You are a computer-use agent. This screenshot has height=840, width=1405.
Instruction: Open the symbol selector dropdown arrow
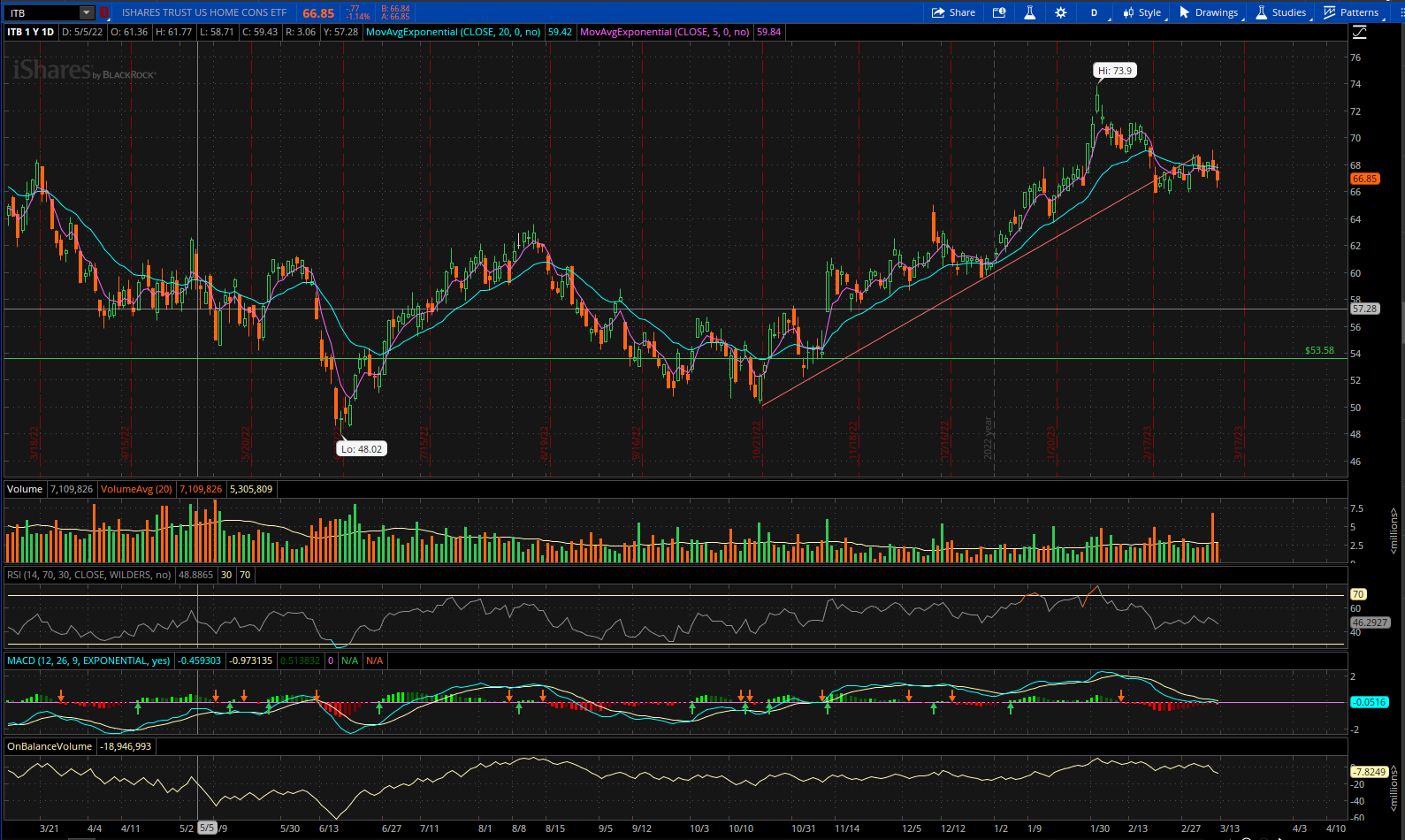(x=87, y=12)
